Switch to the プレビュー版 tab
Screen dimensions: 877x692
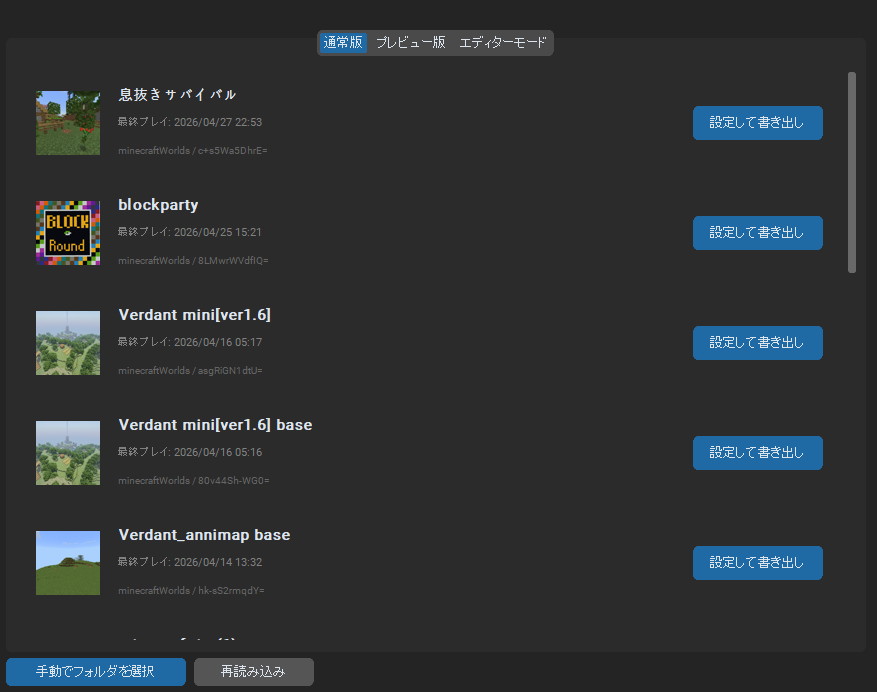click(x=410, y=43)
